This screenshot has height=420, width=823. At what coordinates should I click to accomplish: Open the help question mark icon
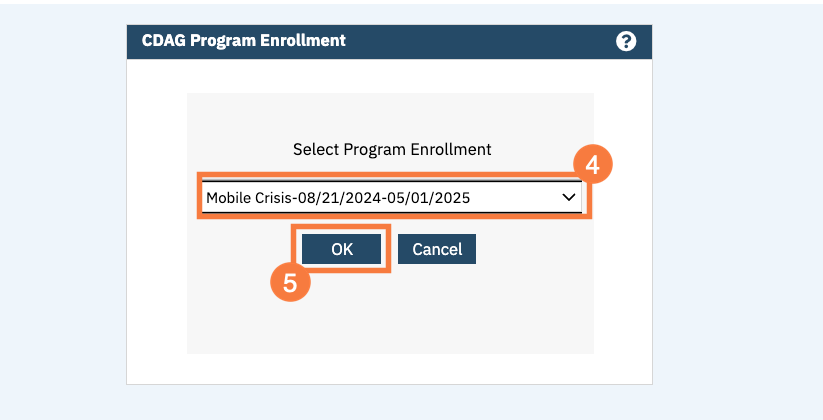click(626, 41)
